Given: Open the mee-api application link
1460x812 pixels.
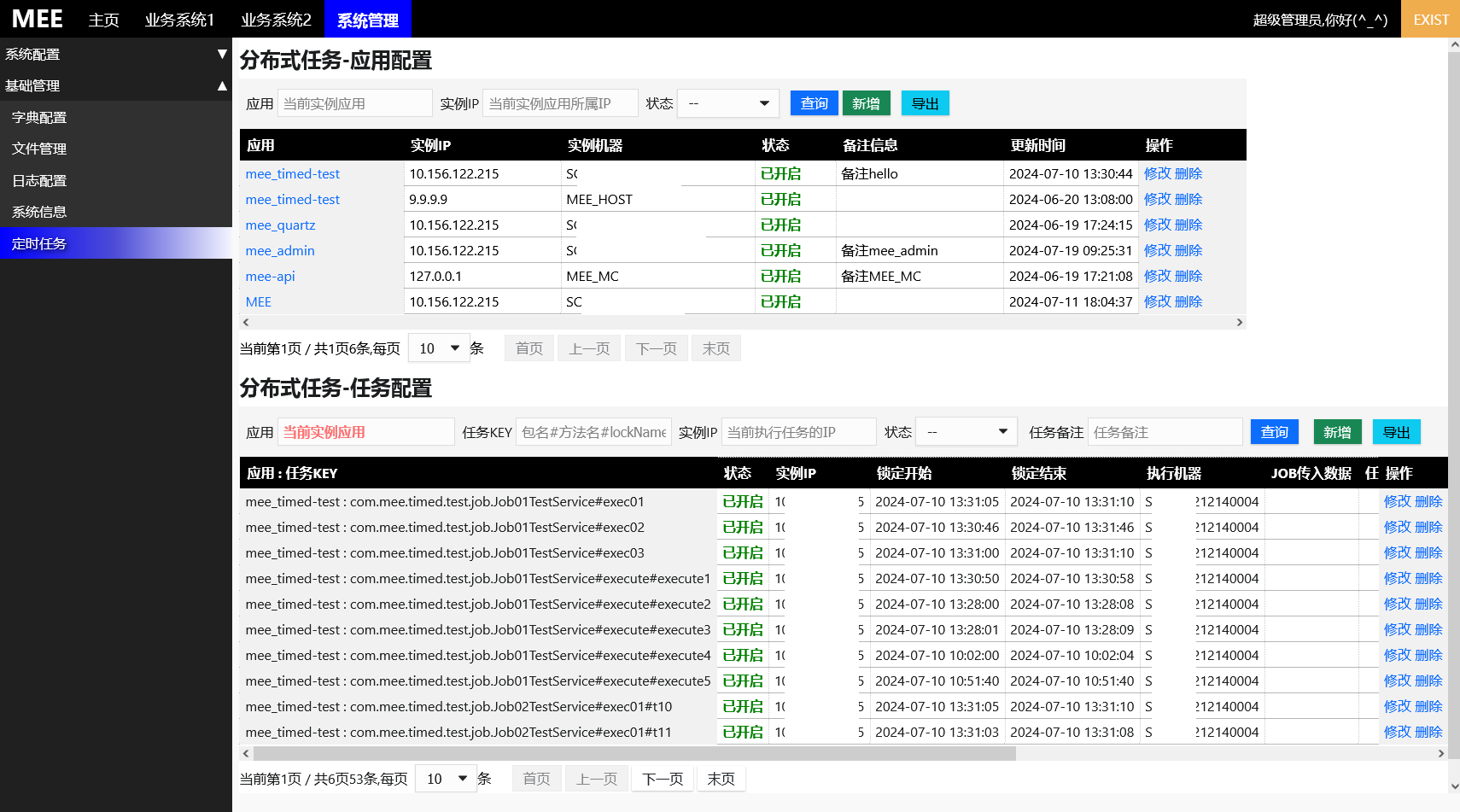Looking at the screenshot, I should coord(271,276).
